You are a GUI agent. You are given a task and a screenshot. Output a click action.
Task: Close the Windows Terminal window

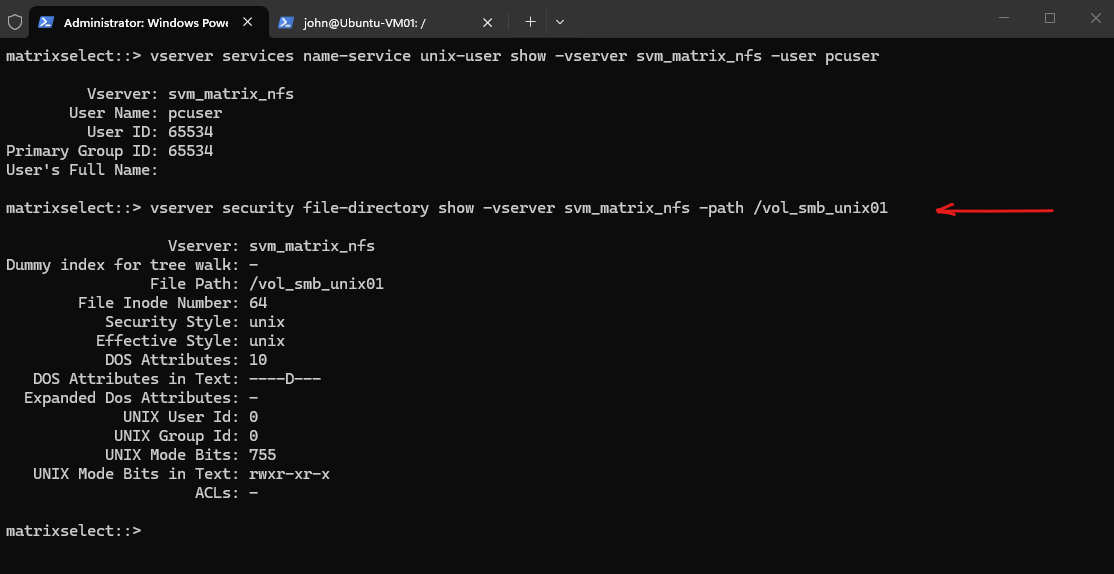[x=1096, y=18]
